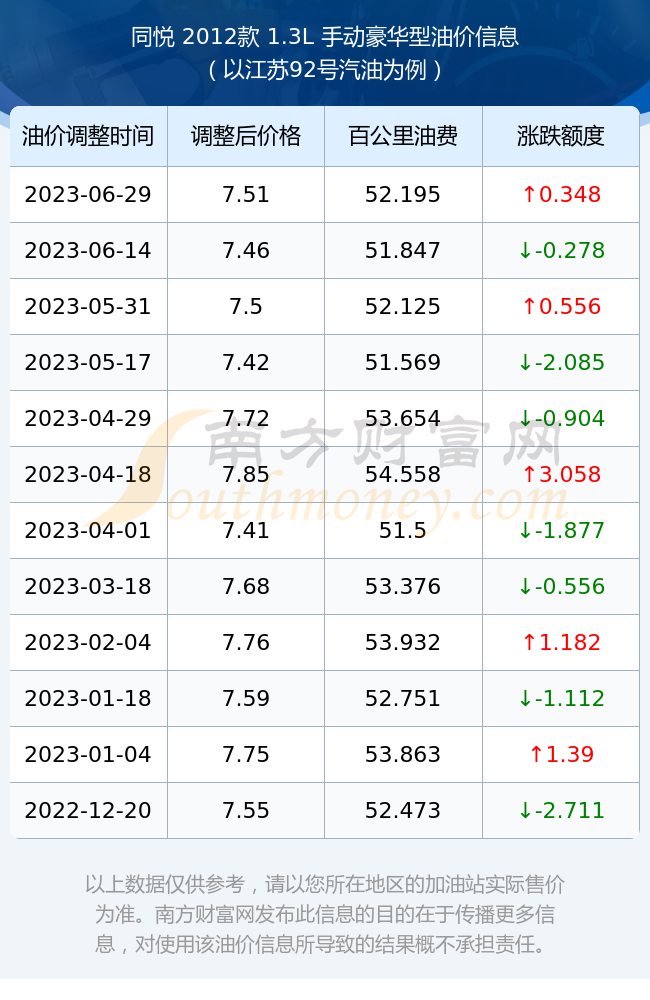Select the 涨跌额度 column header
Screen dimensions: 650x1000
tap(561, 136)
